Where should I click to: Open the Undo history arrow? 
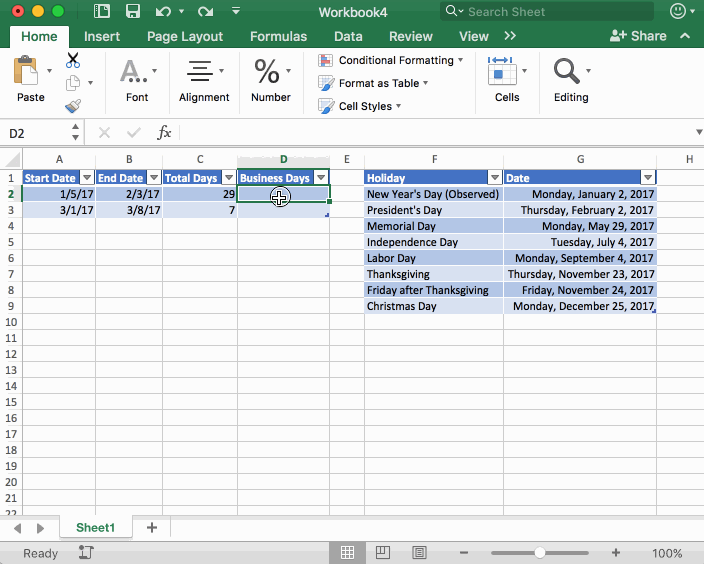pos(181,11)
